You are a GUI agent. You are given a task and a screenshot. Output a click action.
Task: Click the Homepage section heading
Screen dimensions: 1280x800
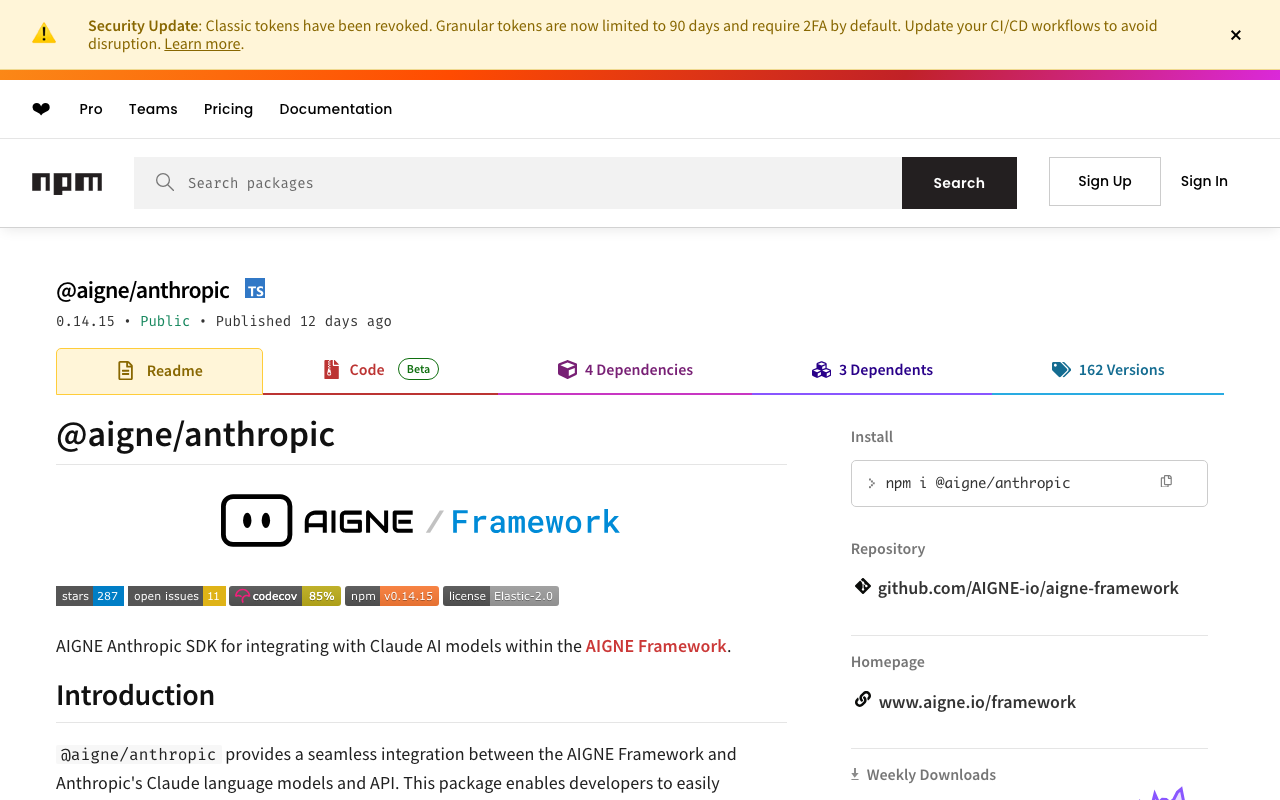[888, 662]
